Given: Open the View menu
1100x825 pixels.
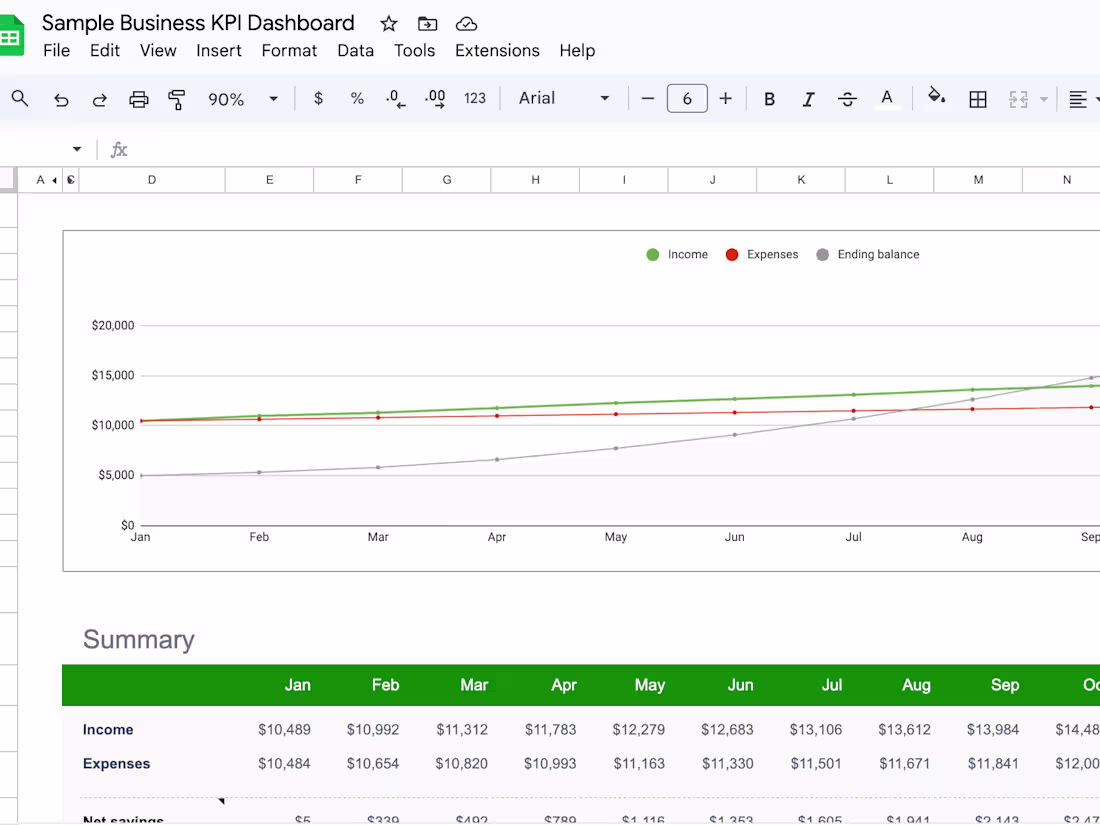Looking at the screenshot, I should coord(158,51).
